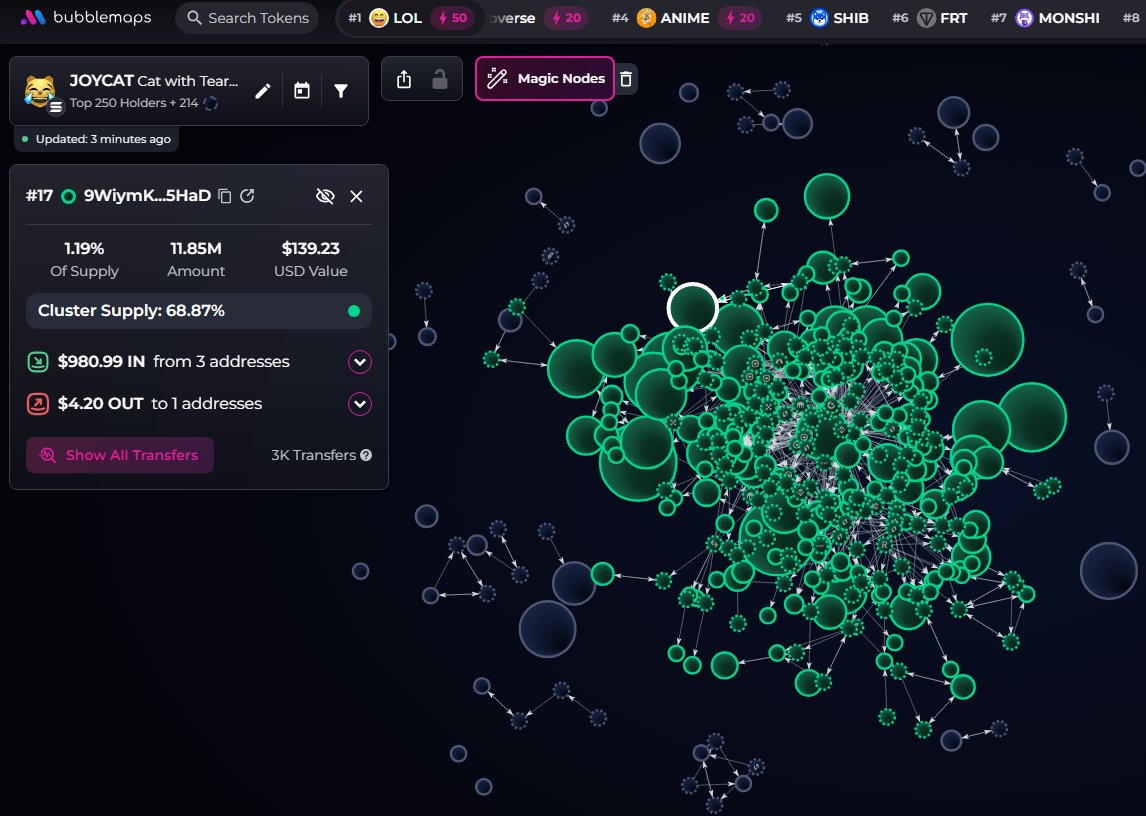Click the Search Tokens field

point(246,18)
